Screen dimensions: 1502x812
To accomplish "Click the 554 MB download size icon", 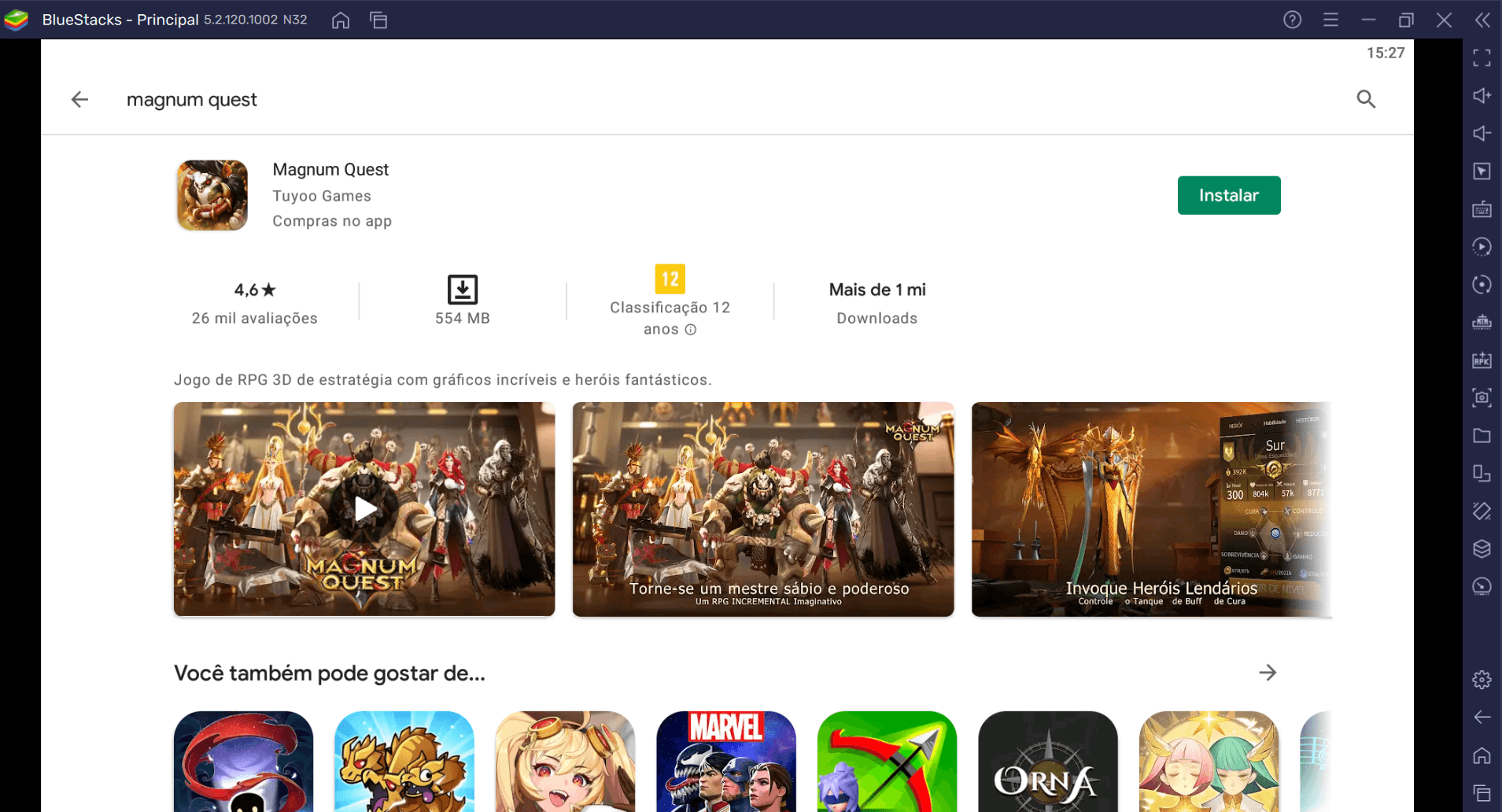I will tap(463, 290).
